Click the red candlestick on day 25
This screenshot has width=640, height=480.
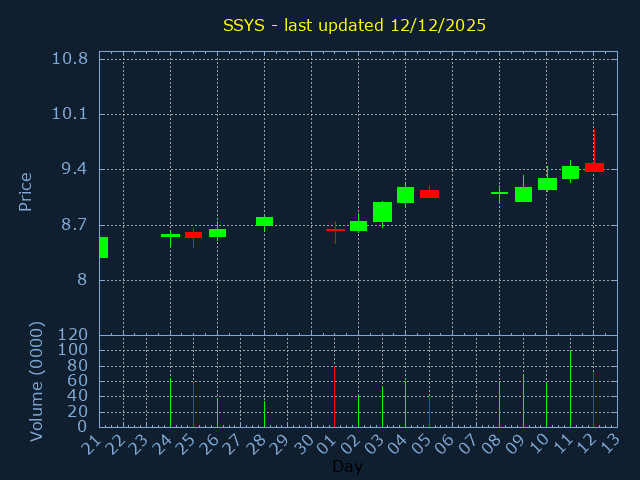[x=193, y=235]
